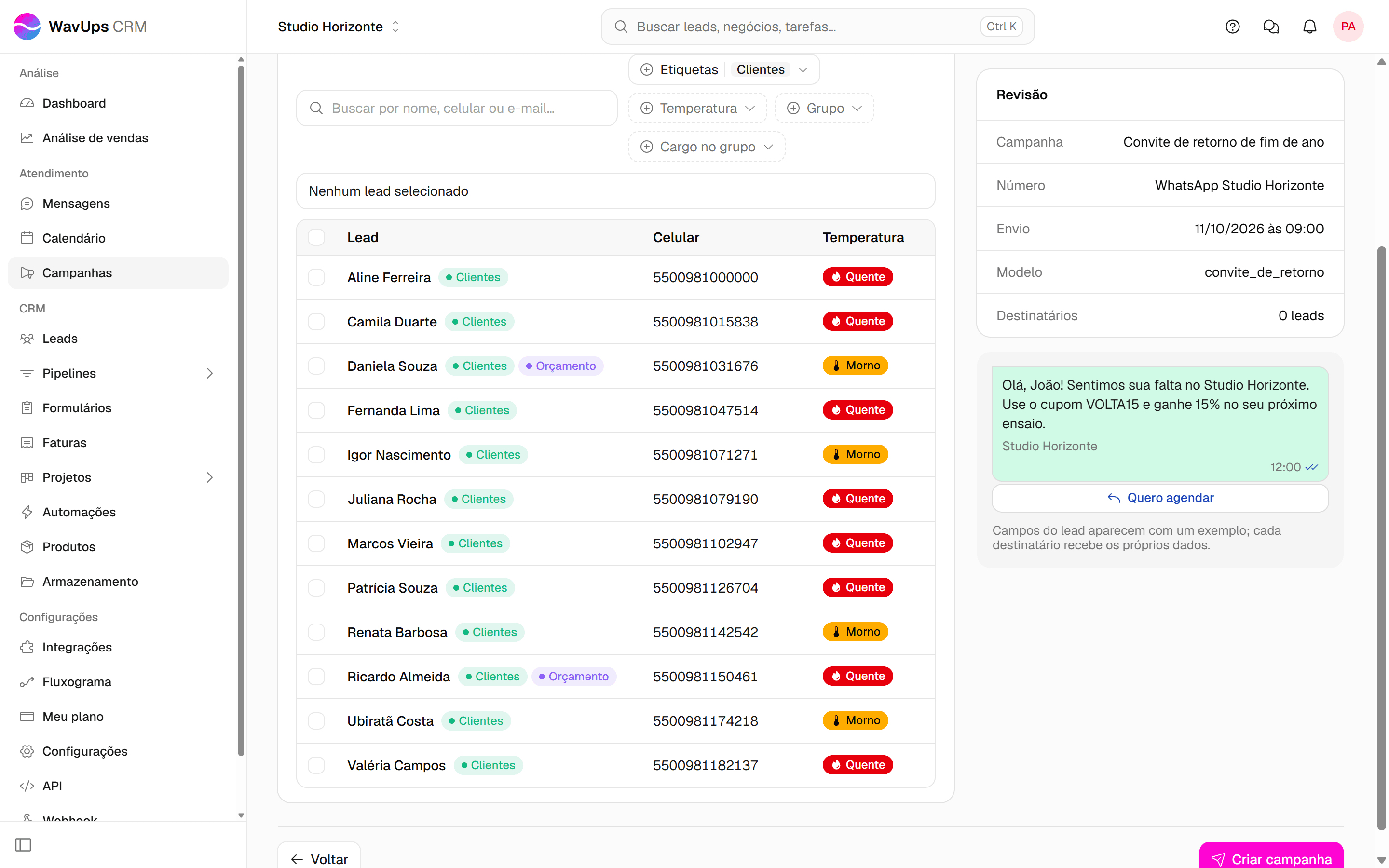Click the Produtos box icon
The width and height of the screenshot is (1389, 868).
(x=27, y=546)
